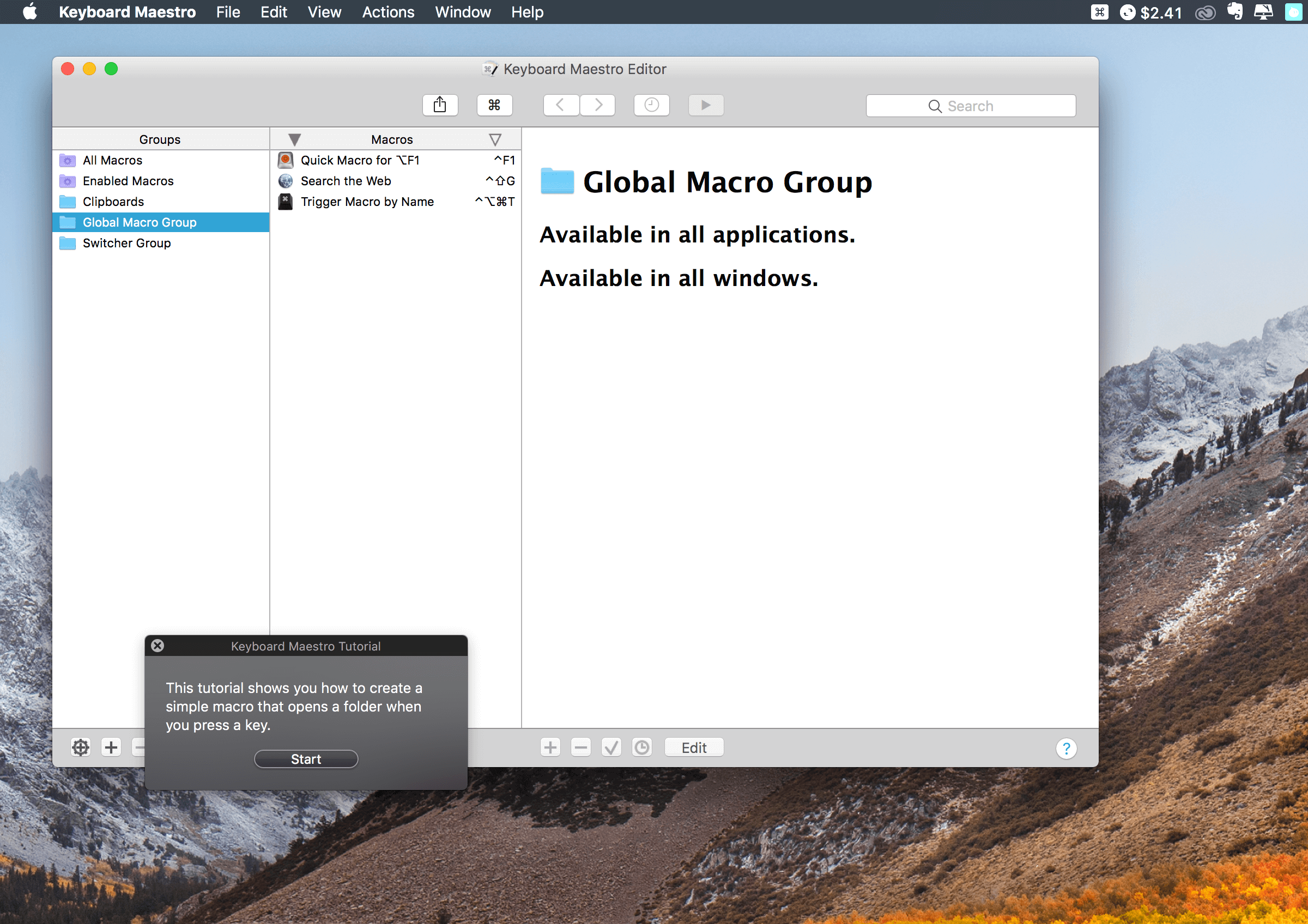Click the Edit button
Image resolution: width=1308 pixels, height=924 pixels.
click(694, 747)
